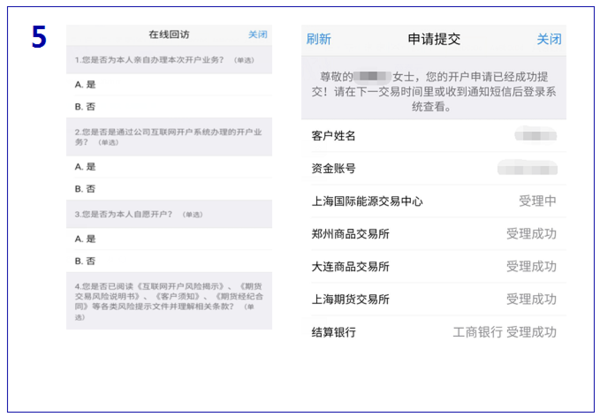Click the 大连商品交易所 row
600x417 pixels.
pos(434,267)
